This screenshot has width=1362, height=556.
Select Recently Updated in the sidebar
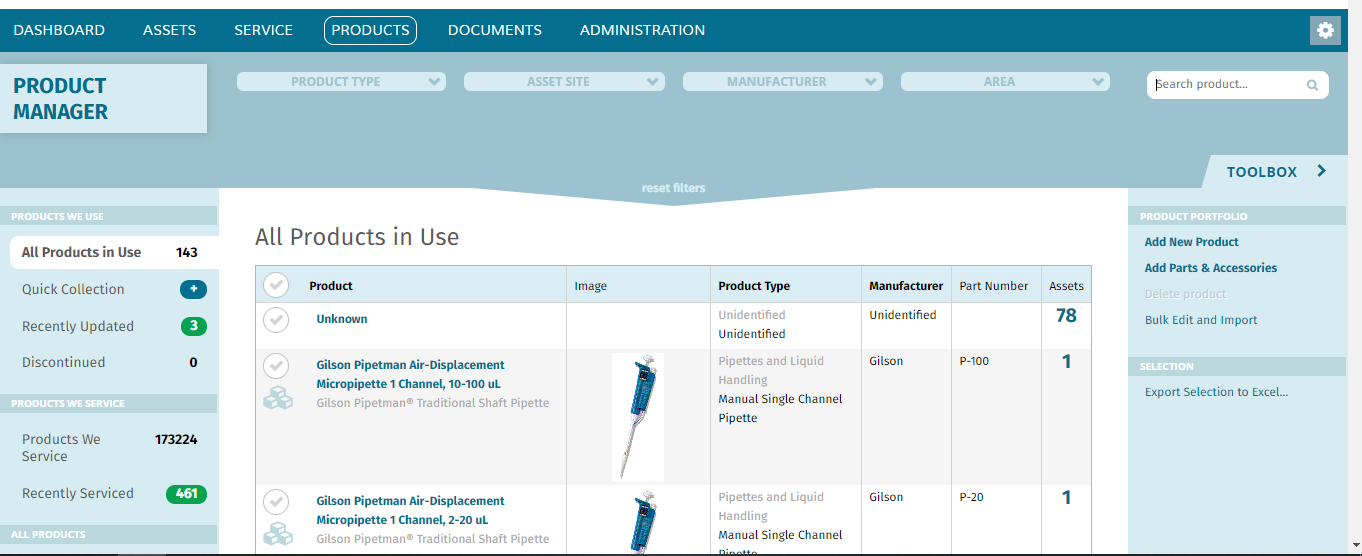(78, 326)
